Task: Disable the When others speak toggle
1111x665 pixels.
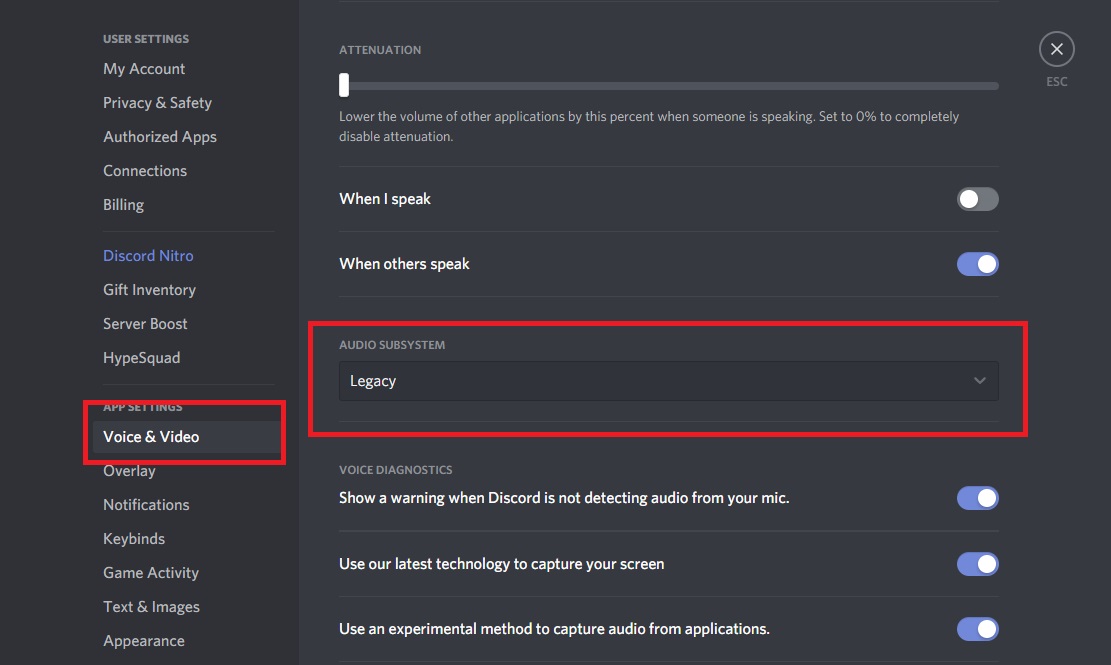Action: click(977, 263)
